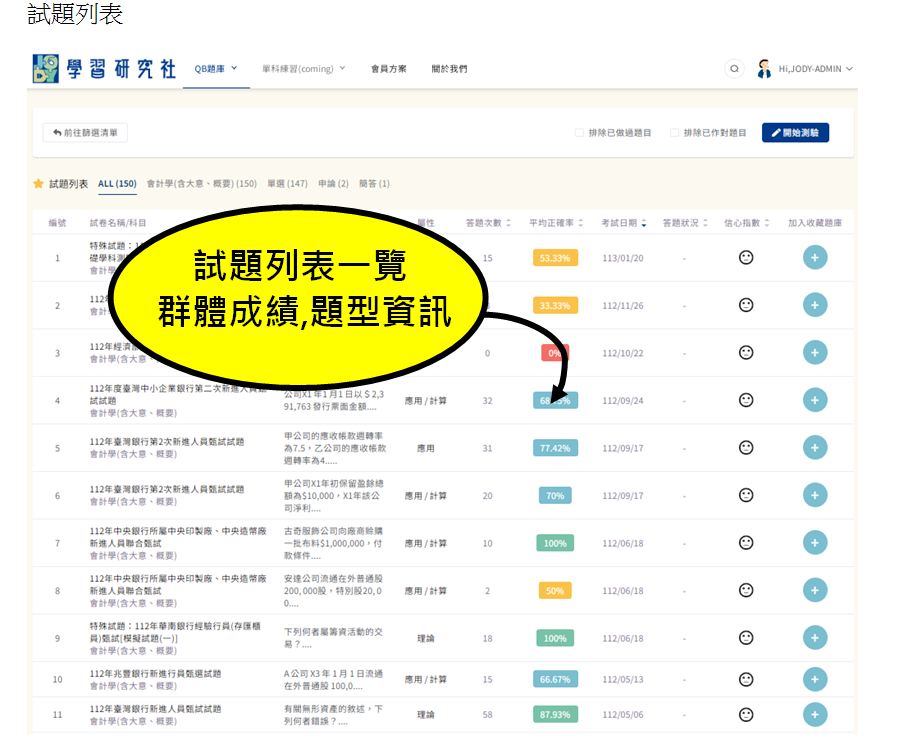Enable the 排除已做過題目 checkbox
902x741 pixels.
click(579, 133)
